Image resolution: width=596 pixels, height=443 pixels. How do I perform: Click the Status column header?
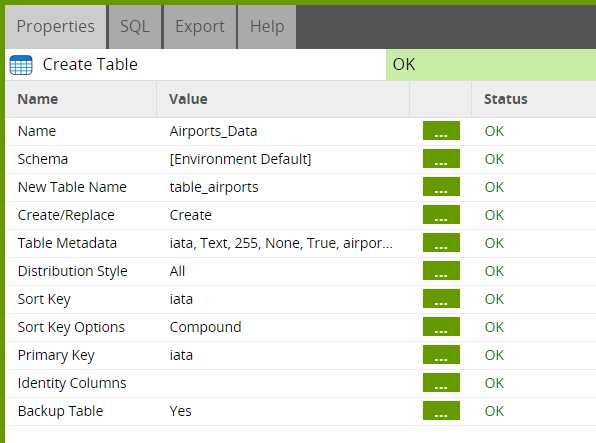click(x=506, y=99)
